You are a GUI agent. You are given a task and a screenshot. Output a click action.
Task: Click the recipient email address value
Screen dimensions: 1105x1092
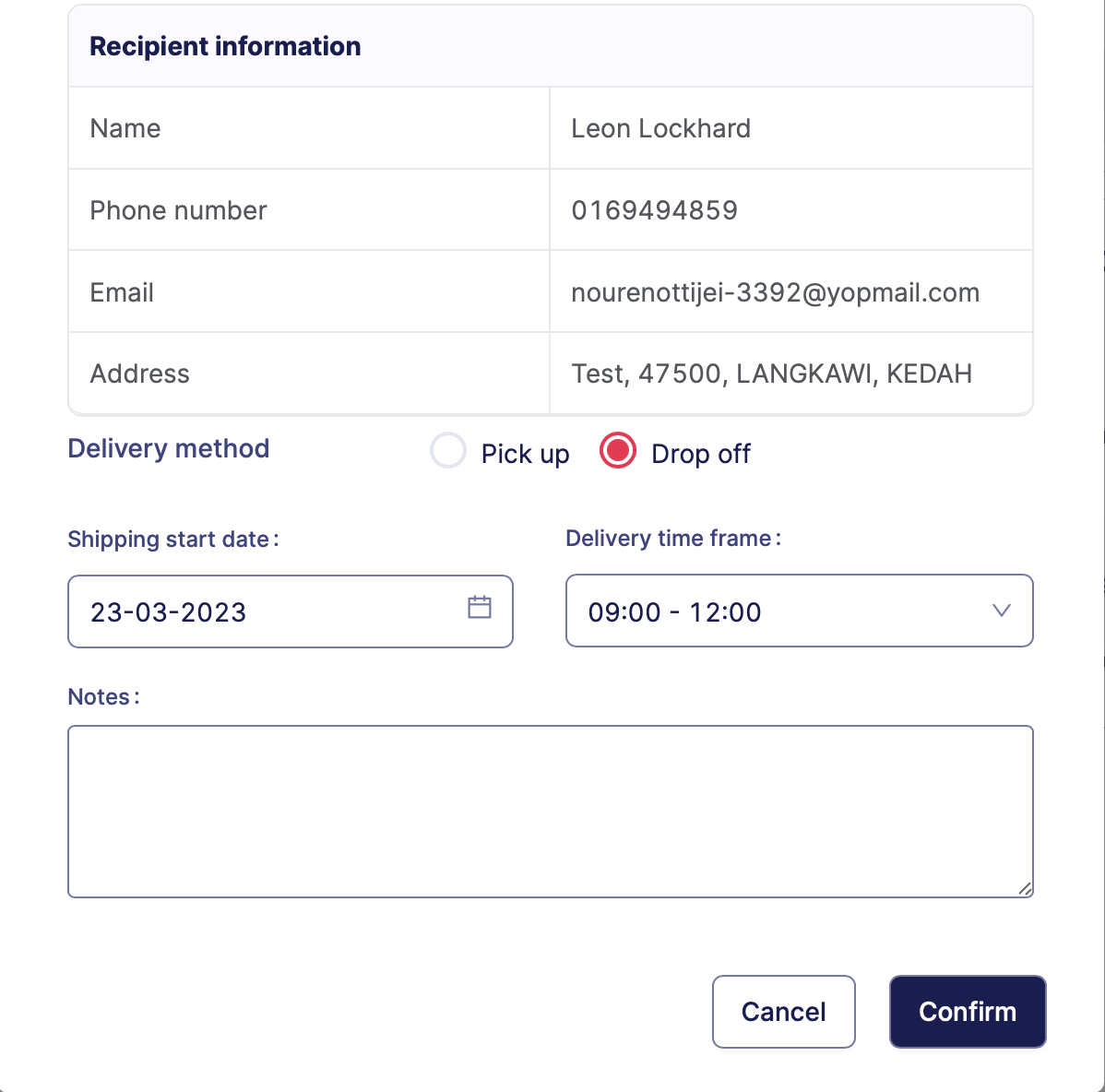pos(775,292)
